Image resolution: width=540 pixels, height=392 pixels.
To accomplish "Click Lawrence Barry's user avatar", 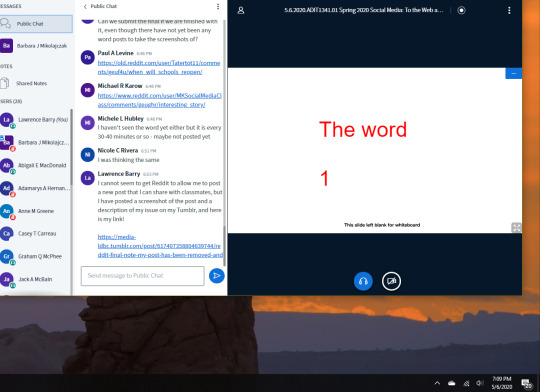I will [7, 120].
